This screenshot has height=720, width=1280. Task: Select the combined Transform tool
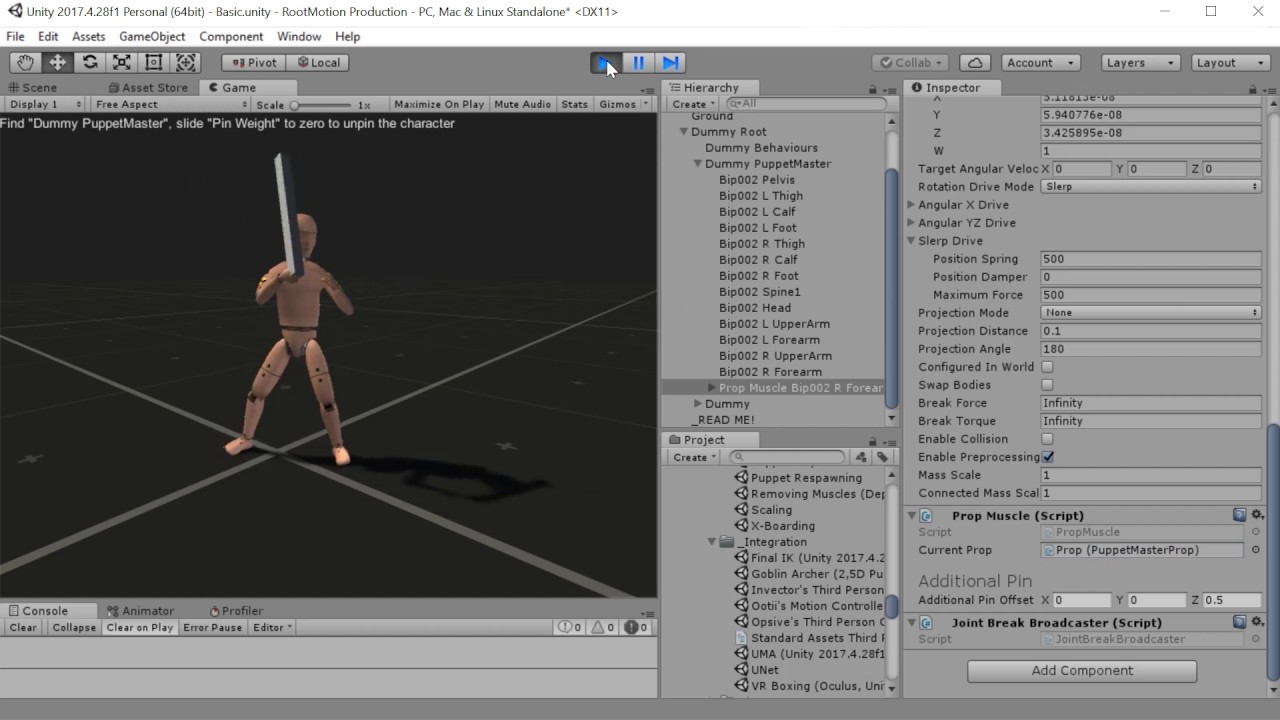pos(186,62)
